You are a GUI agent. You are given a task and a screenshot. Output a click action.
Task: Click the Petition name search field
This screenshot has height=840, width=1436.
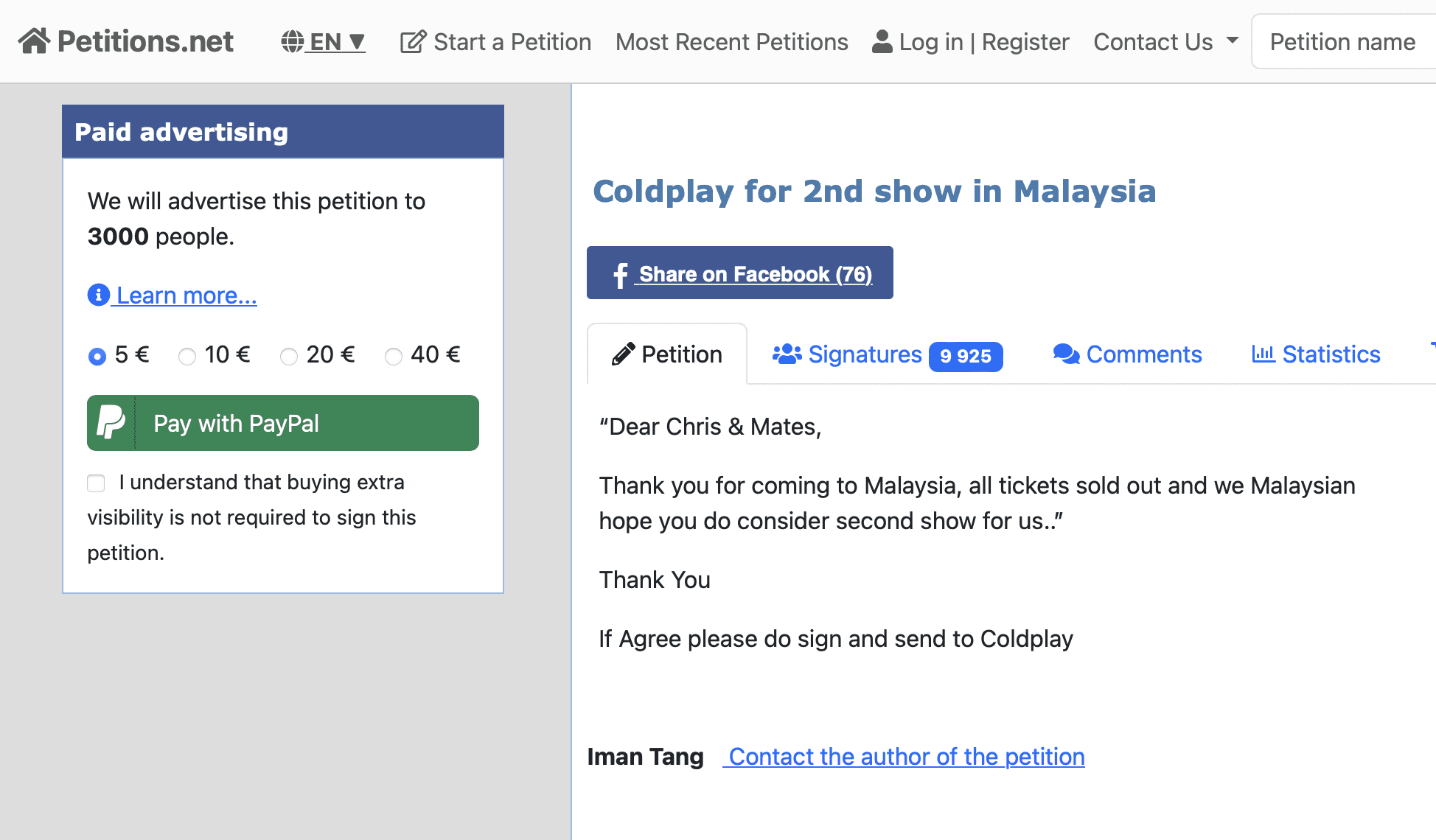pyautogui.click(x=1343, y=42)
